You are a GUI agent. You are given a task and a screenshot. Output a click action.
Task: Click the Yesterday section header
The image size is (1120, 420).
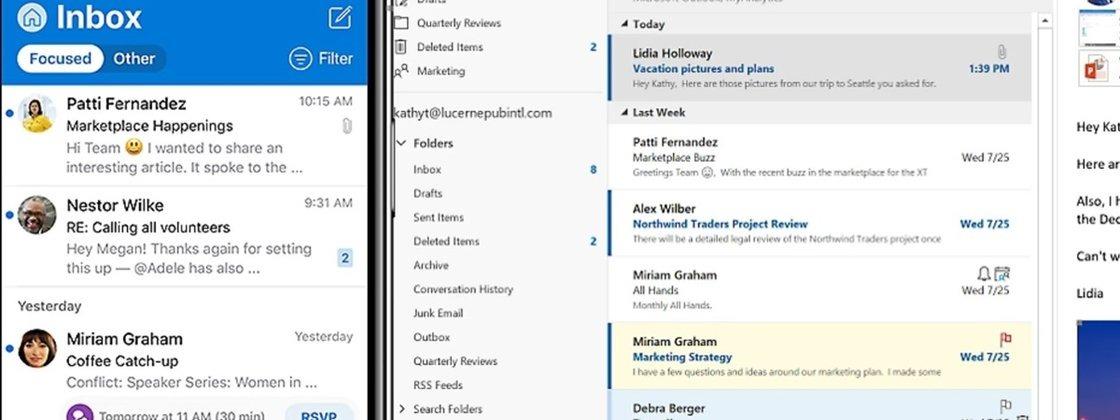pos(49,306)
